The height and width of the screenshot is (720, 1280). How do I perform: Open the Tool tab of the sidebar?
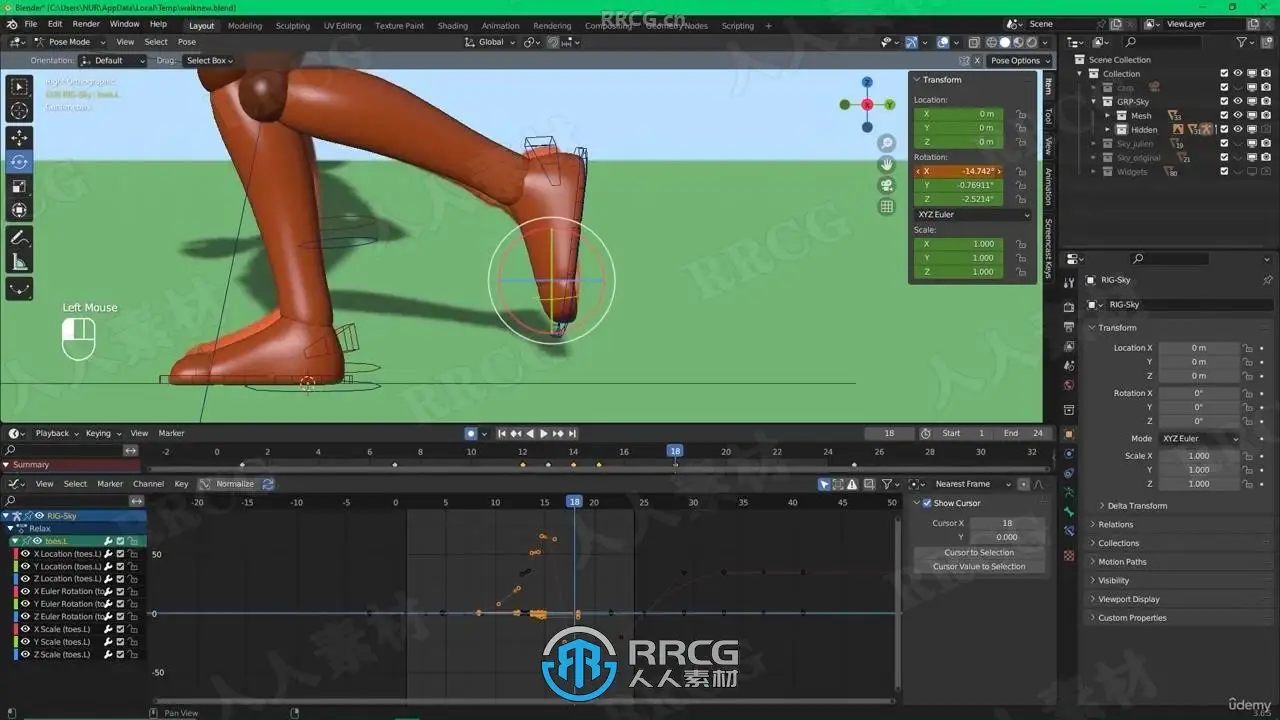(x=1048, y=117)
